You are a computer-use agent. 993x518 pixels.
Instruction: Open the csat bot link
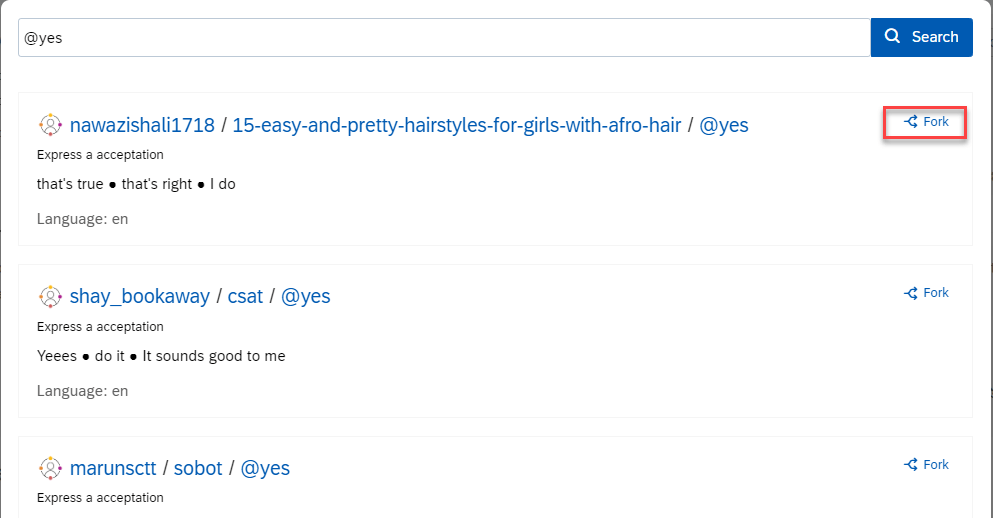(x=245, y=296)
